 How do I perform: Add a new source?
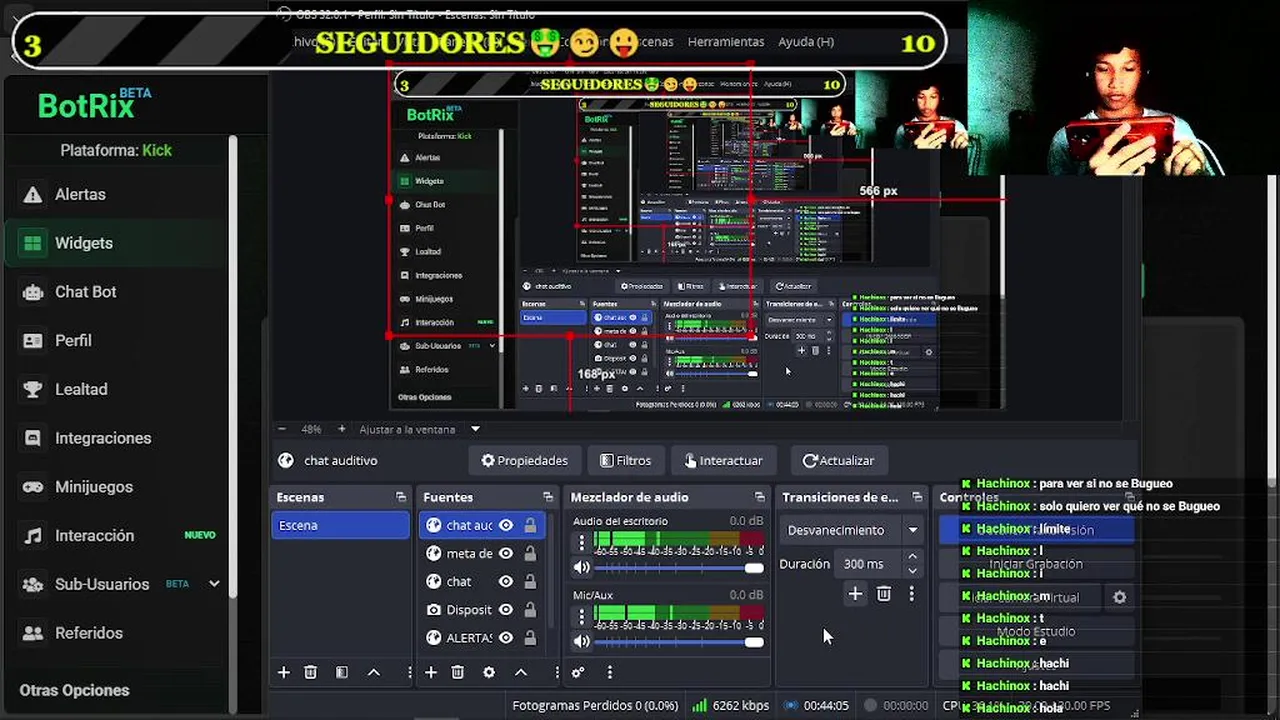pos(431,672)
